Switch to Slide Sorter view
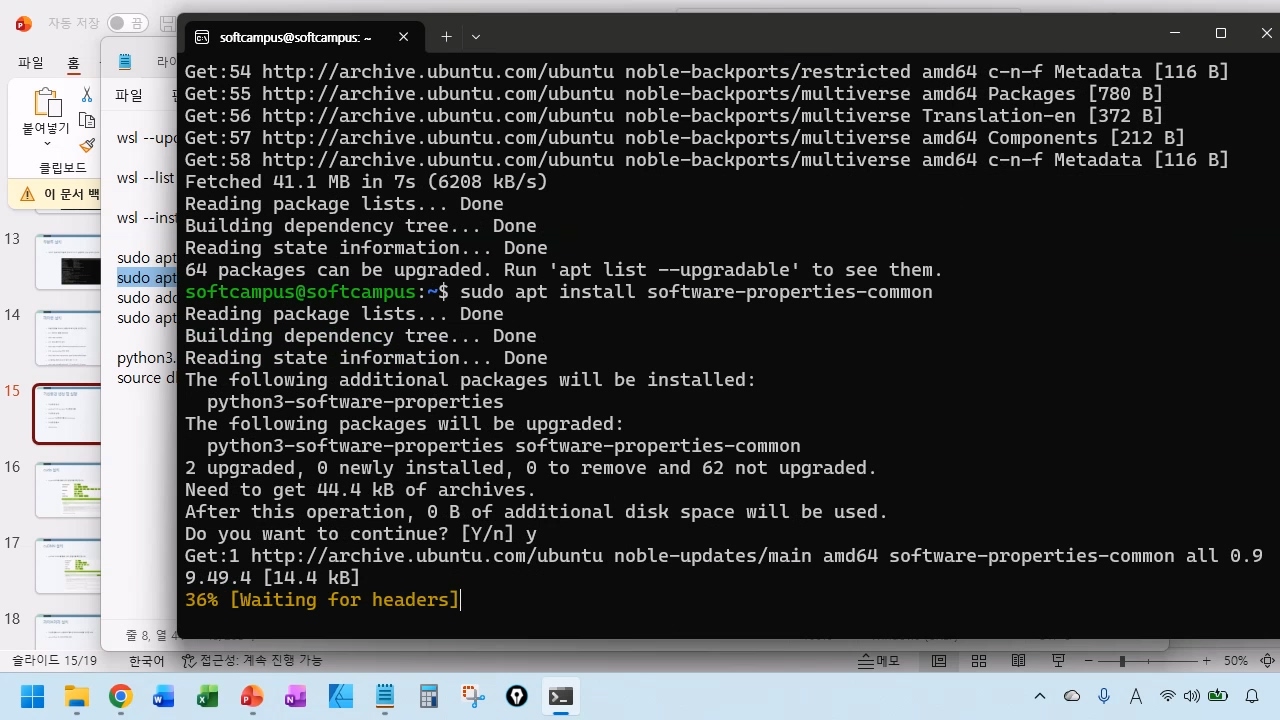 point(979,661)
